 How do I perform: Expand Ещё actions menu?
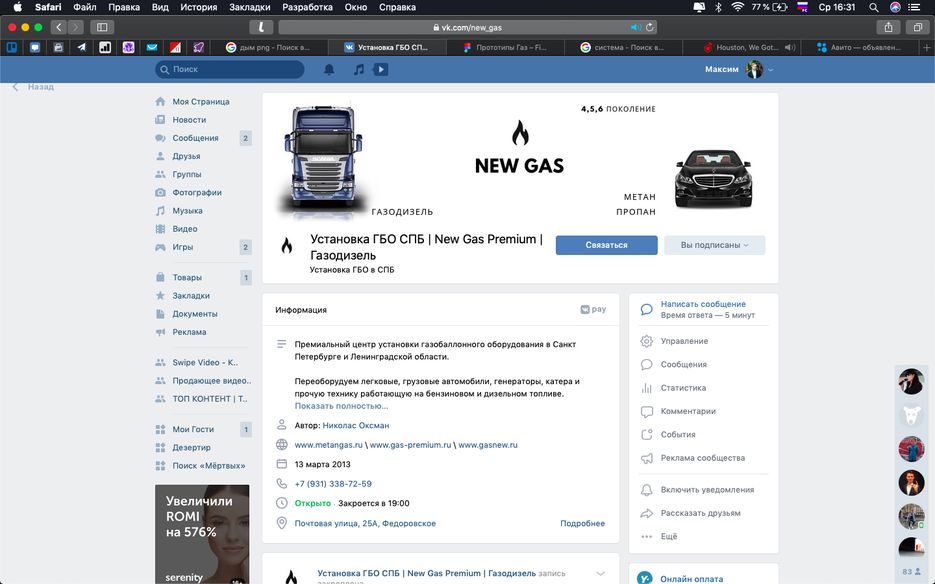[x=668, y=536]
